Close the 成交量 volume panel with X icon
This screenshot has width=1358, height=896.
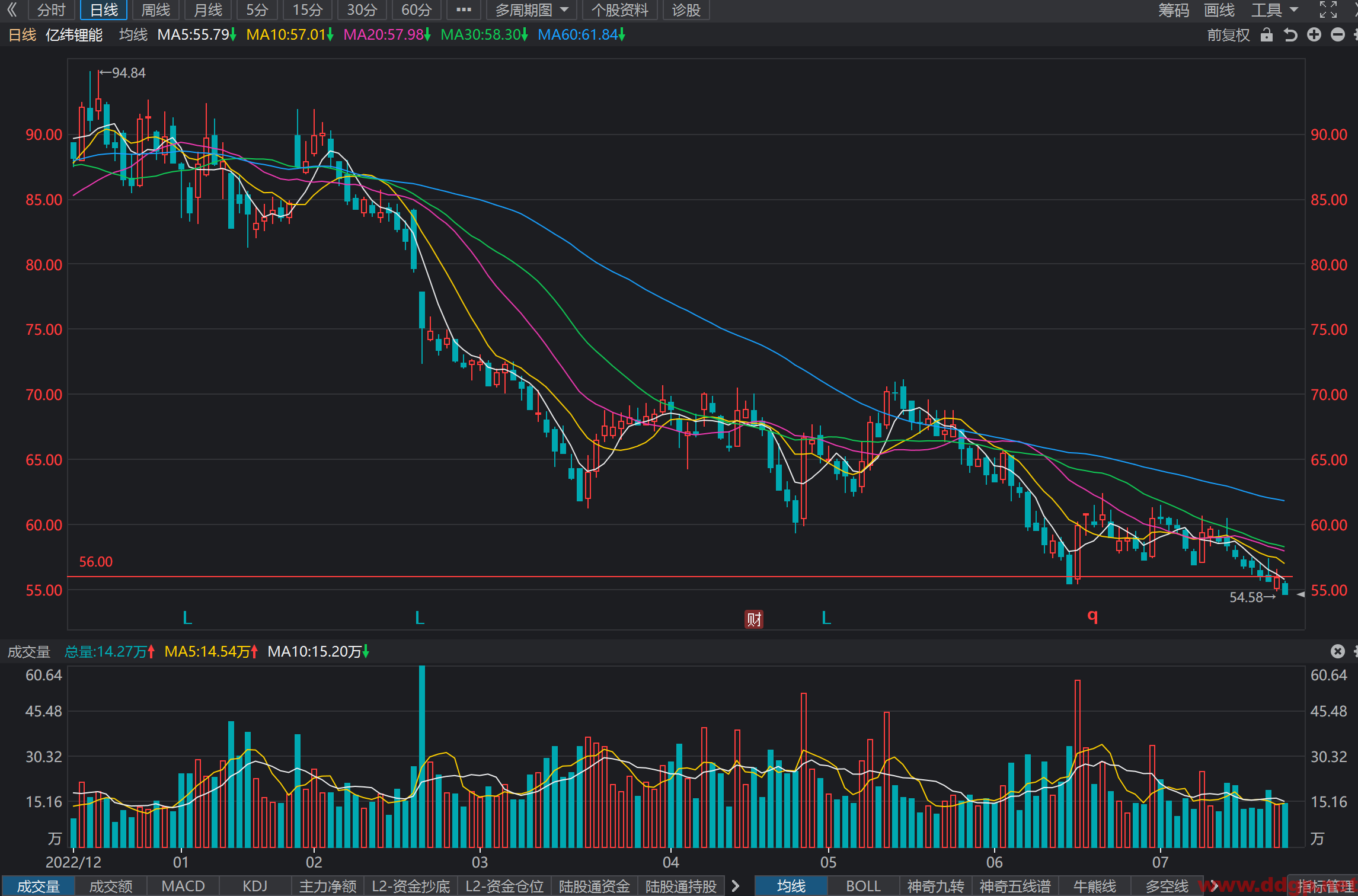(1338, 651)
